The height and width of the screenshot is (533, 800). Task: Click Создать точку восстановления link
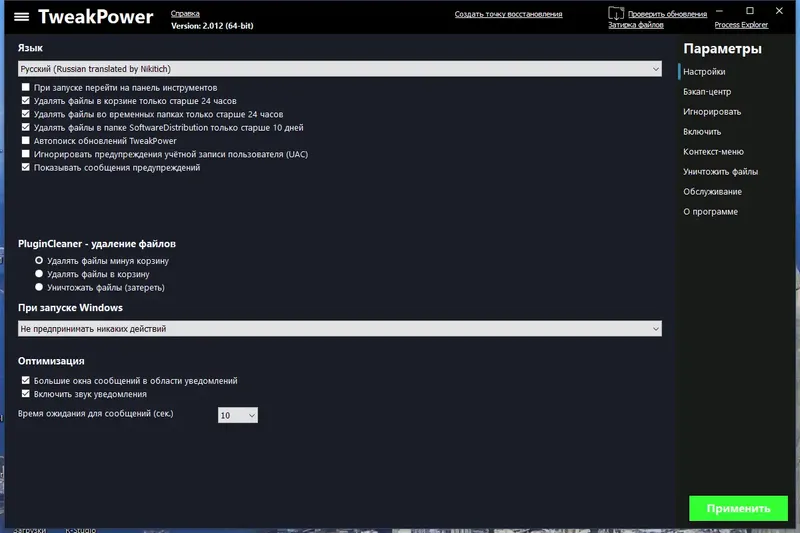pos(508,14)
